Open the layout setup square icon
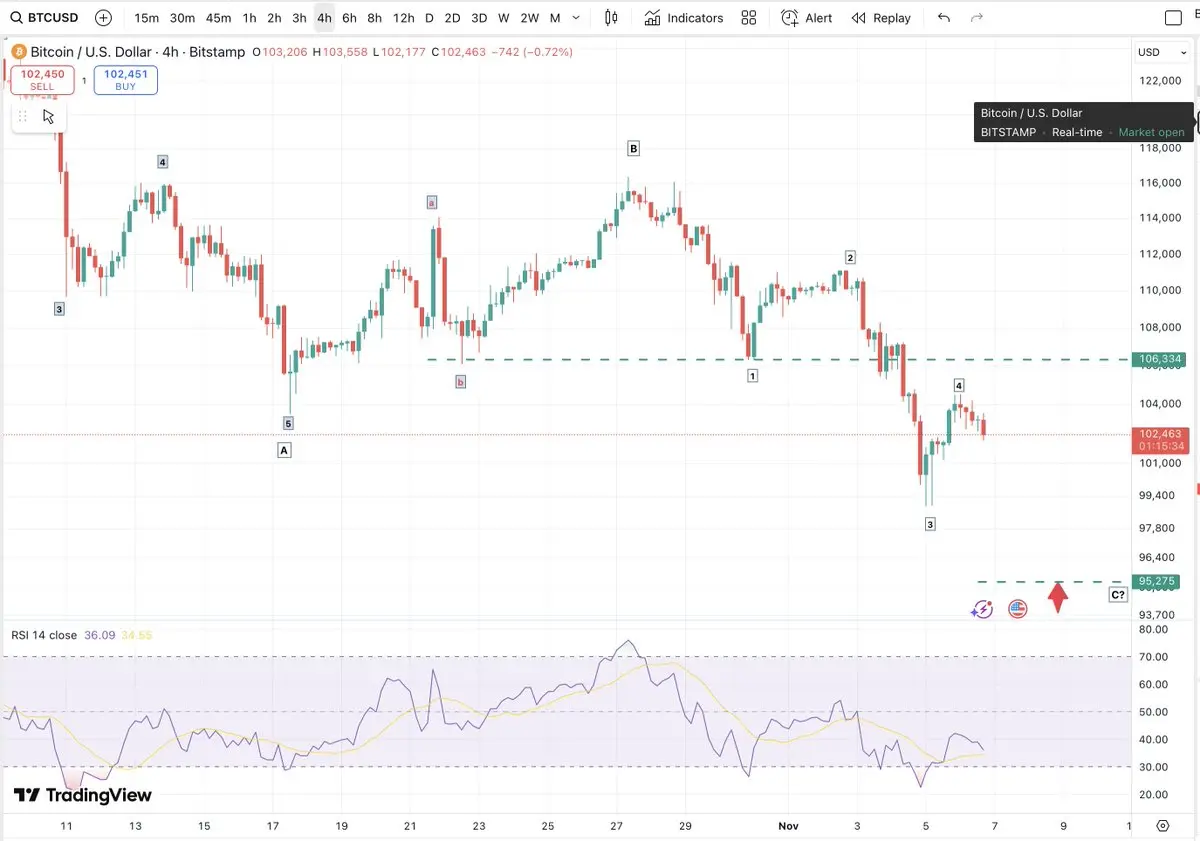The image size is (1200, 841). coord(1174,18)
